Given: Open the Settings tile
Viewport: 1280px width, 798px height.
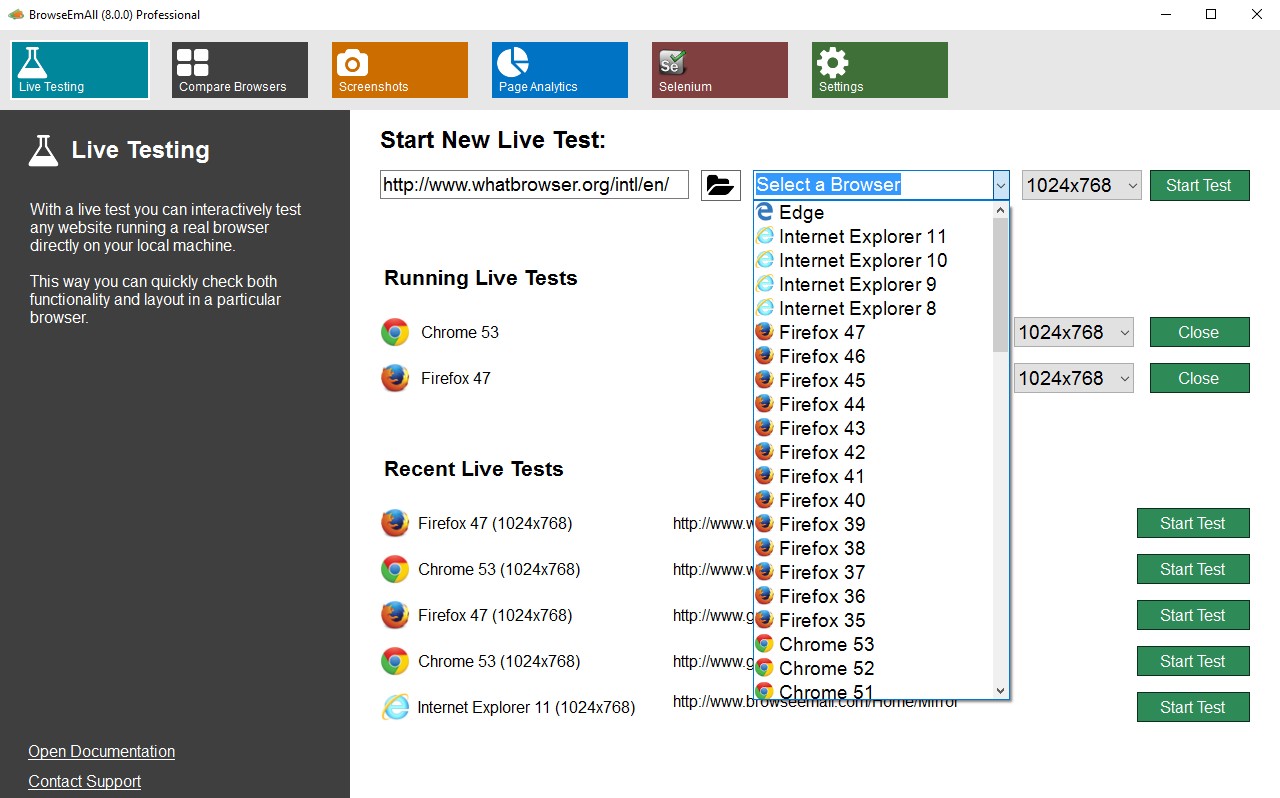Looking at the screenshot, I should 880,70.
